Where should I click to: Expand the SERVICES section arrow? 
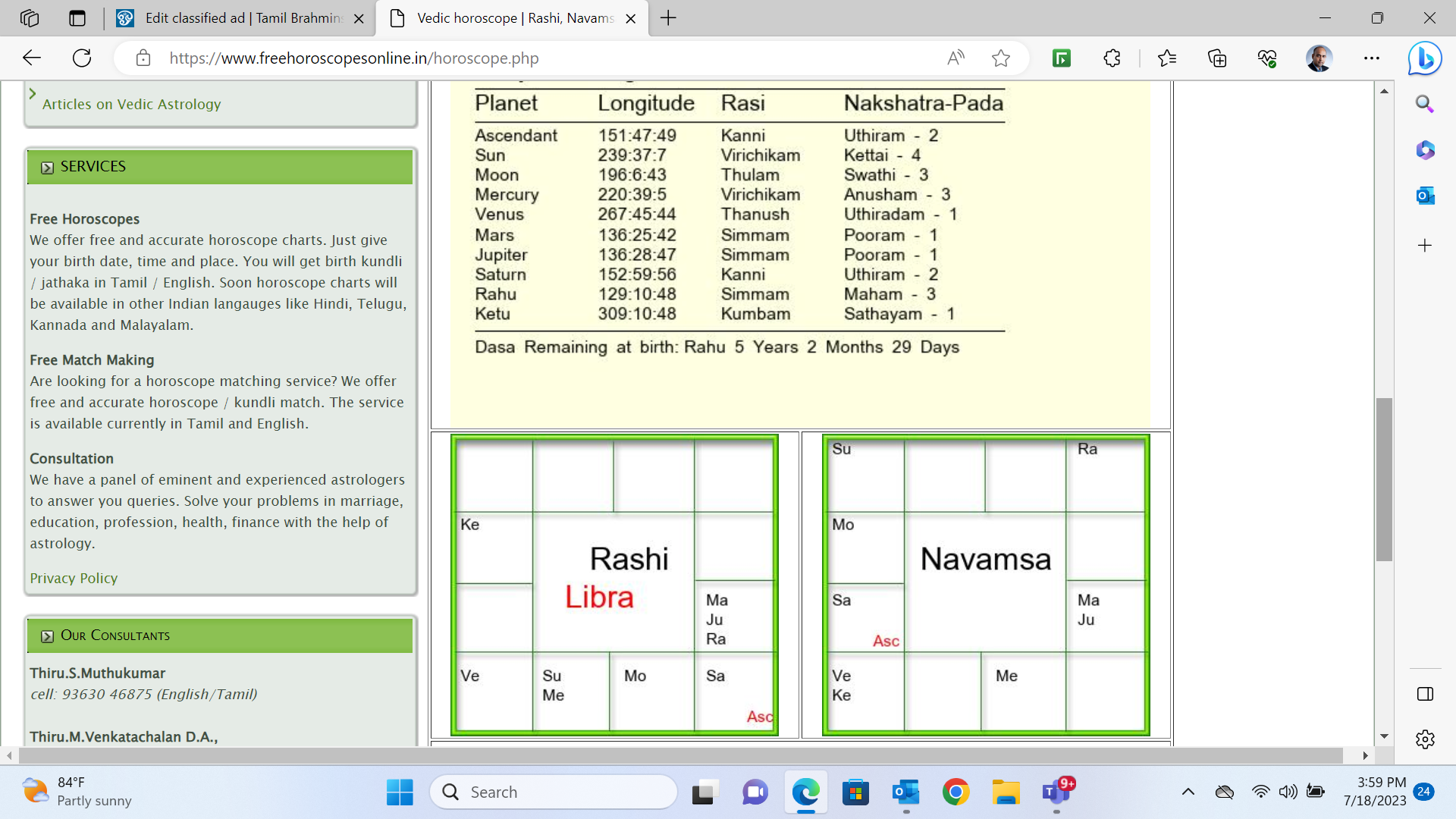47,167
